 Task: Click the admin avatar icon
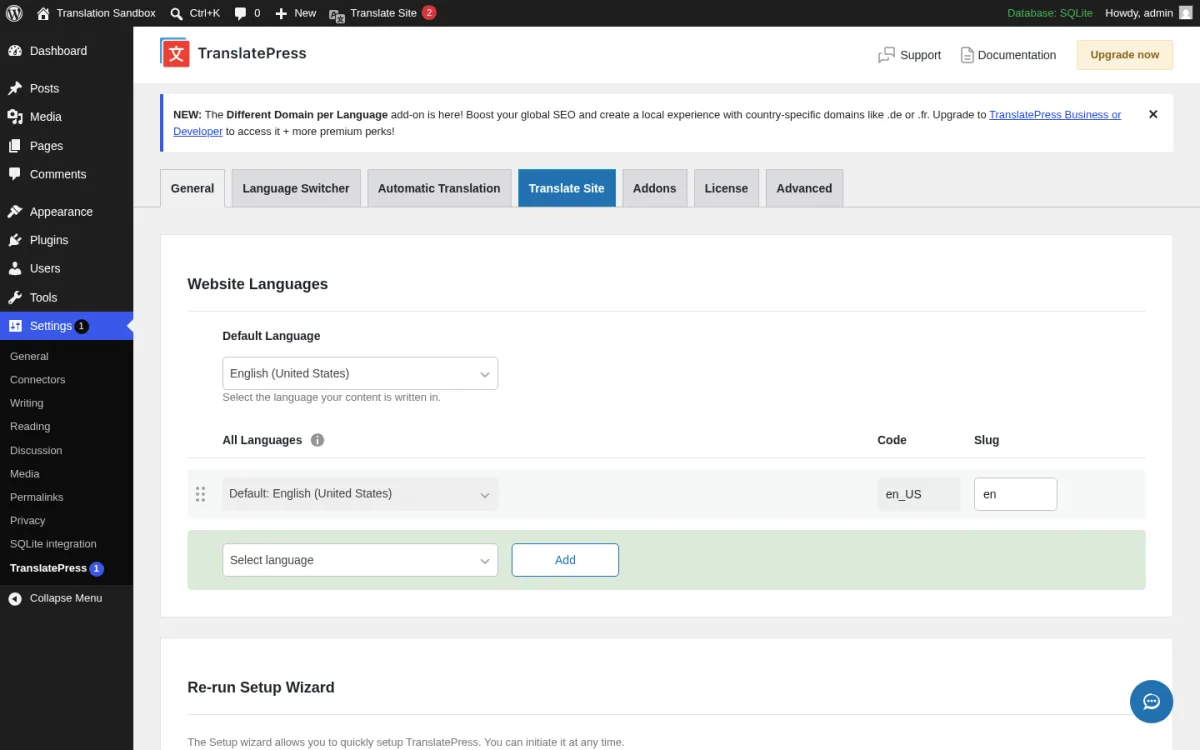pos(1185,13)
